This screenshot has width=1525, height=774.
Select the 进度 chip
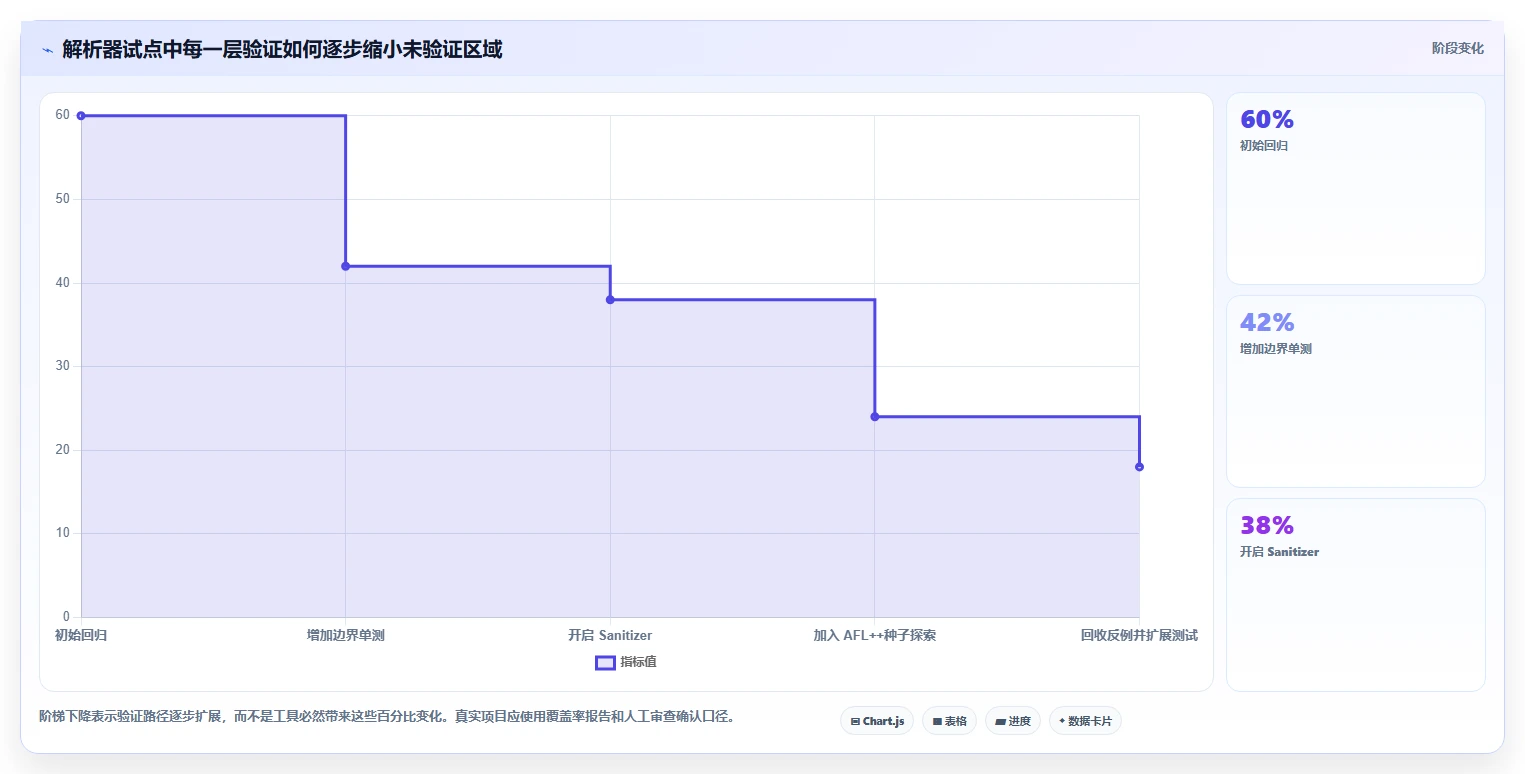point(1013,721)
